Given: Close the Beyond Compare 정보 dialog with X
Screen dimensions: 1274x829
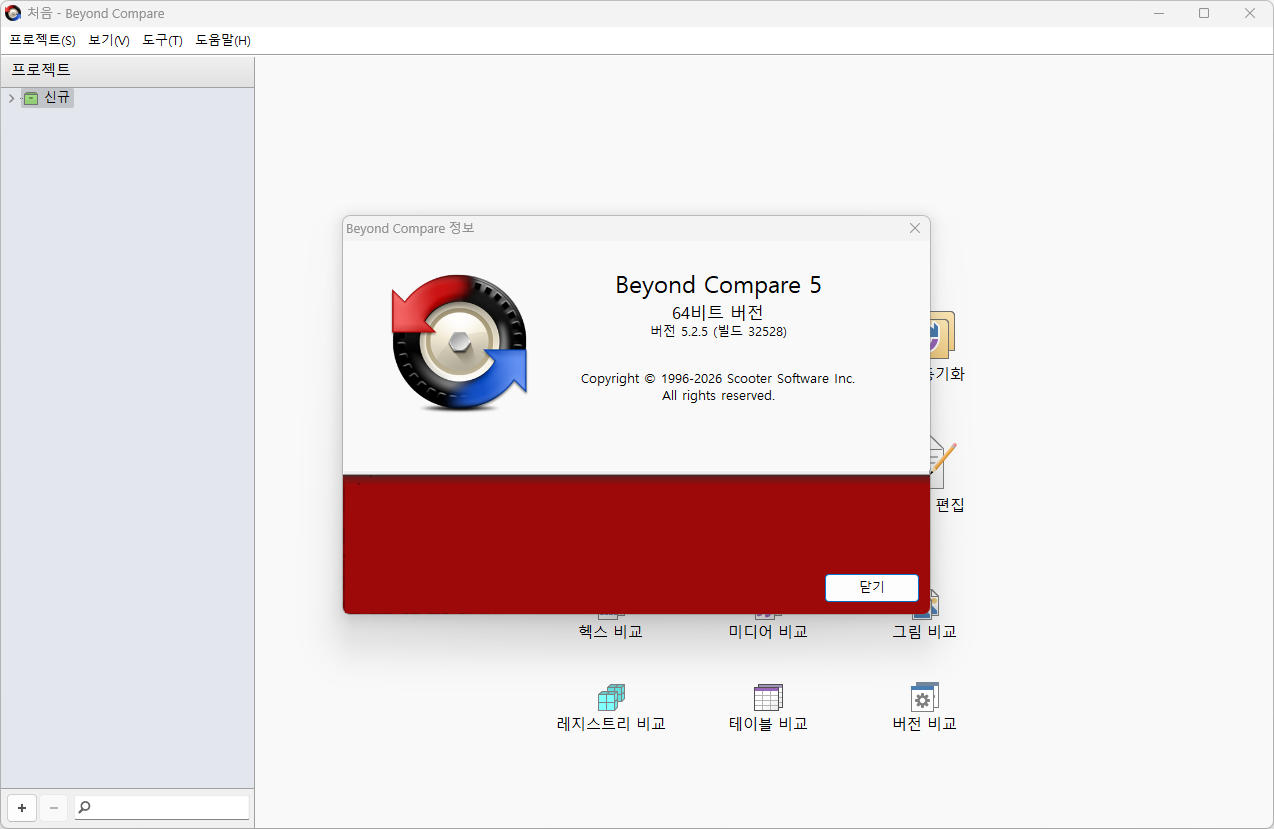Looking at the screenshot, I should pyautogui.click(x=914, y=228).
